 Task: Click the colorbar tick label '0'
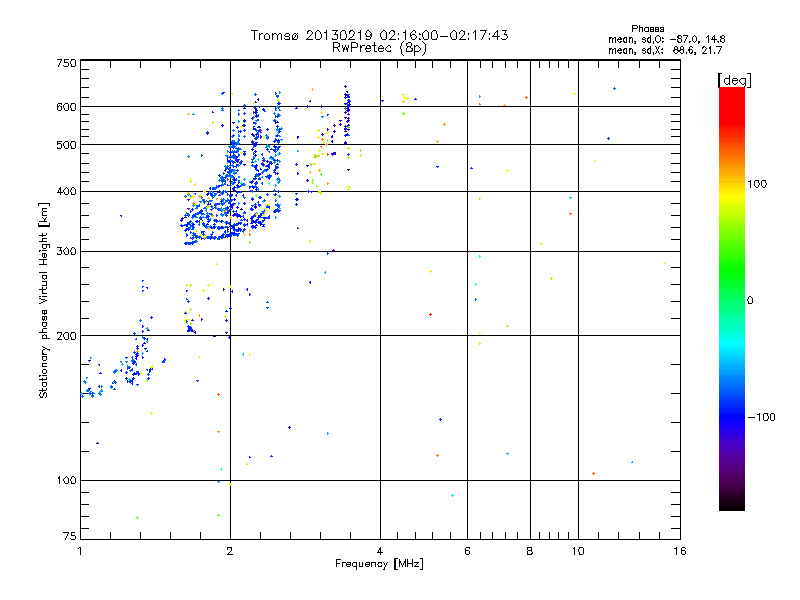click(750, 300)
